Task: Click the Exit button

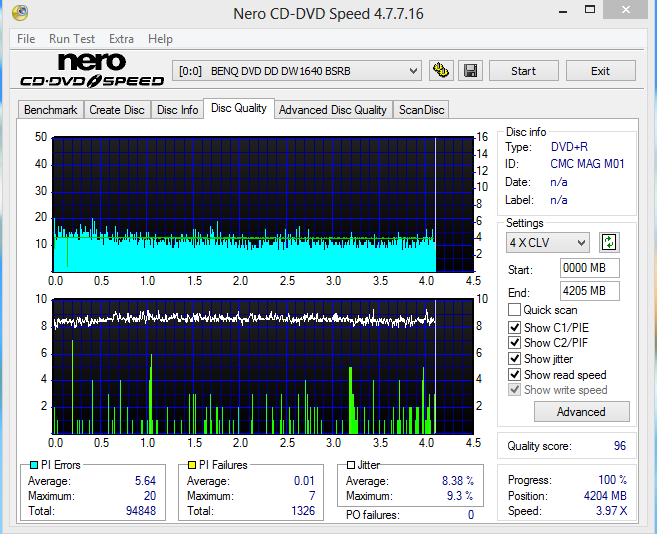Action: (600, 71)
